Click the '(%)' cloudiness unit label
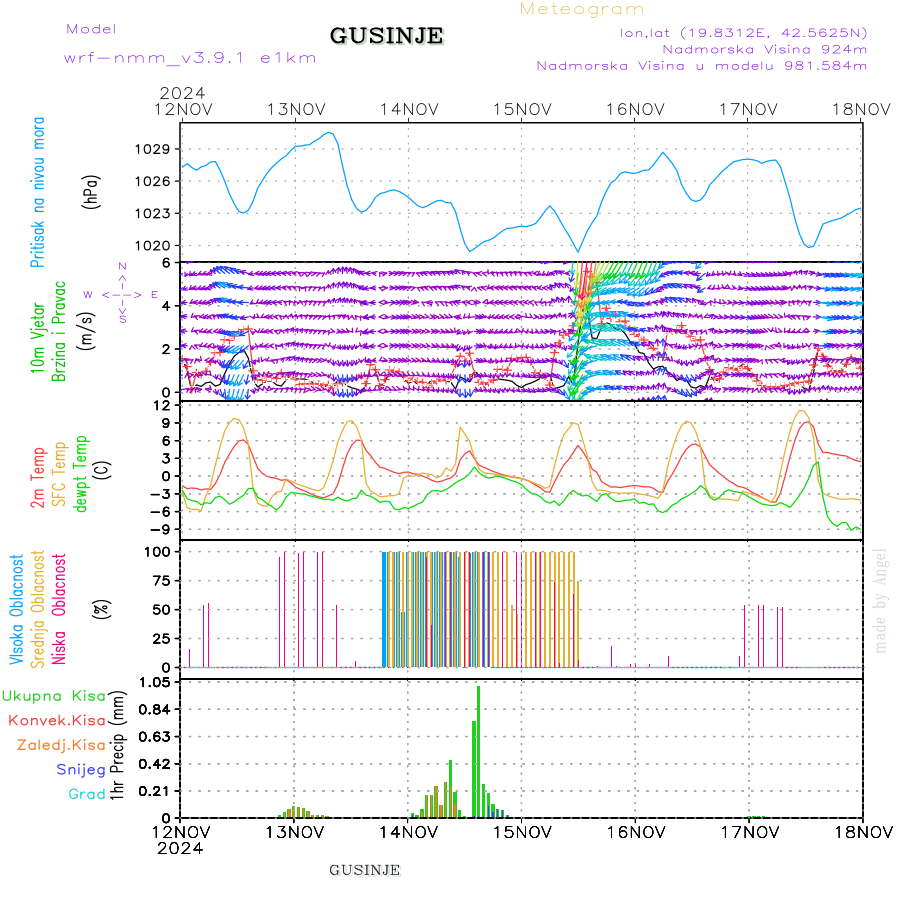The height and width of the screenshot is (900, 900). (102, 608)
